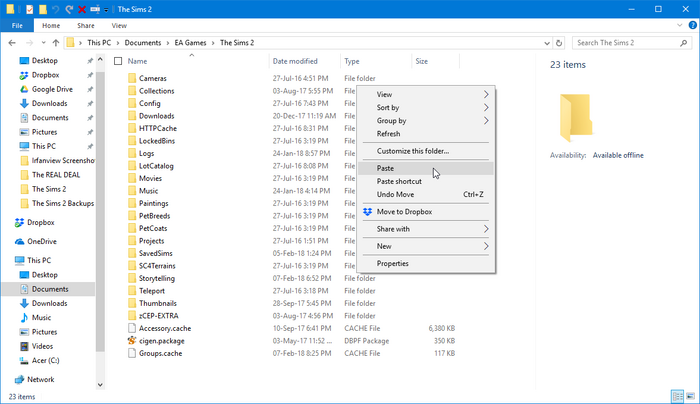The width and height of the screenshot is (700, 404).
Task: Select the Cameras folder
Action: pyautogui.click(x=152, y=79)
